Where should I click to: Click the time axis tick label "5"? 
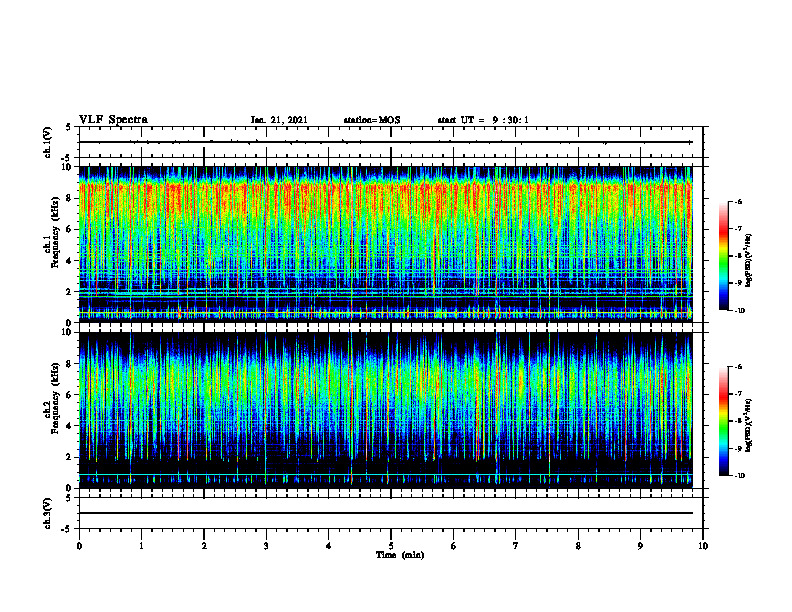pos(391,546)
